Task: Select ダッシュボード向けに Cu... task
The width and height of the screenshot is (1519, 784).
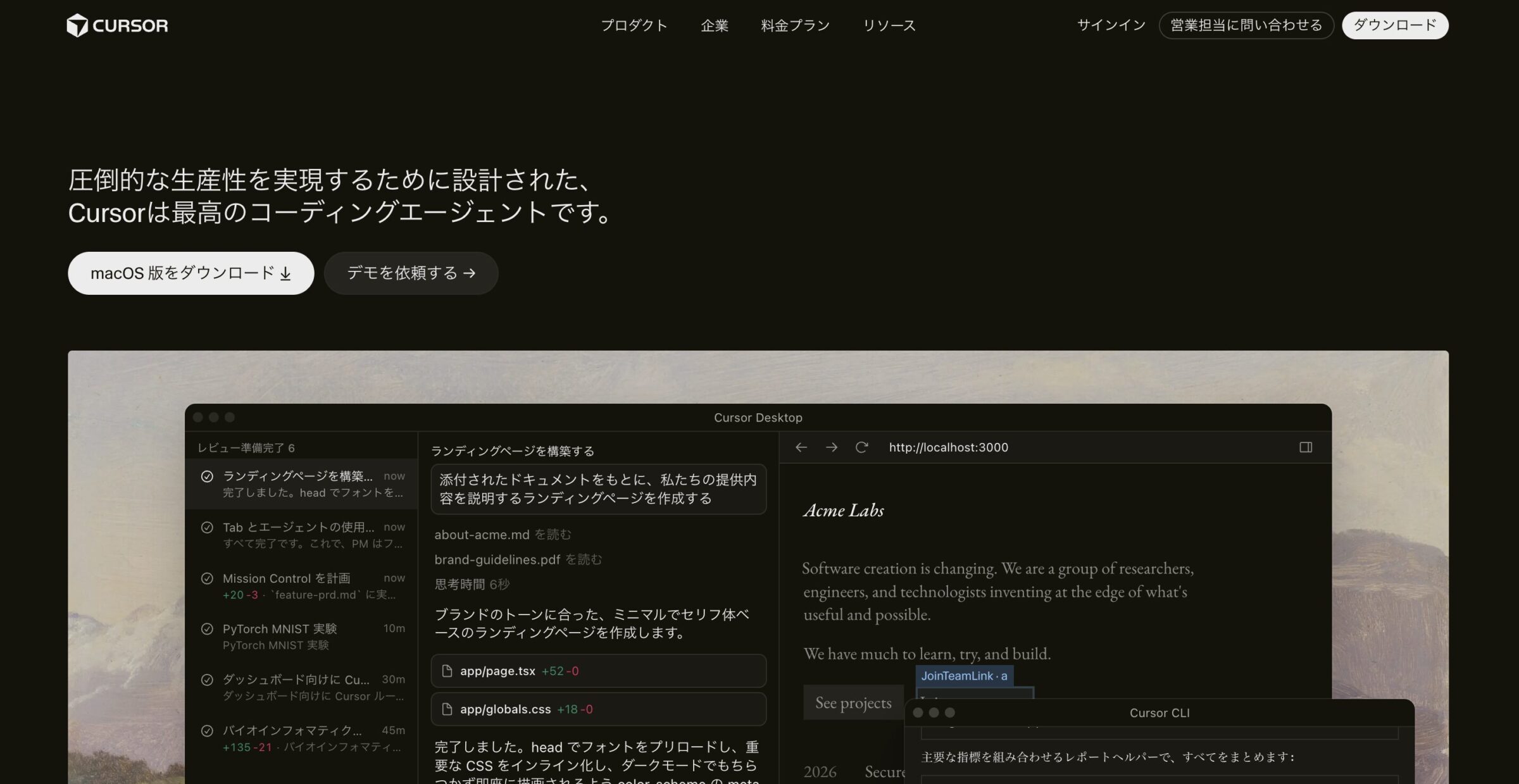Action: click(301, 687)
